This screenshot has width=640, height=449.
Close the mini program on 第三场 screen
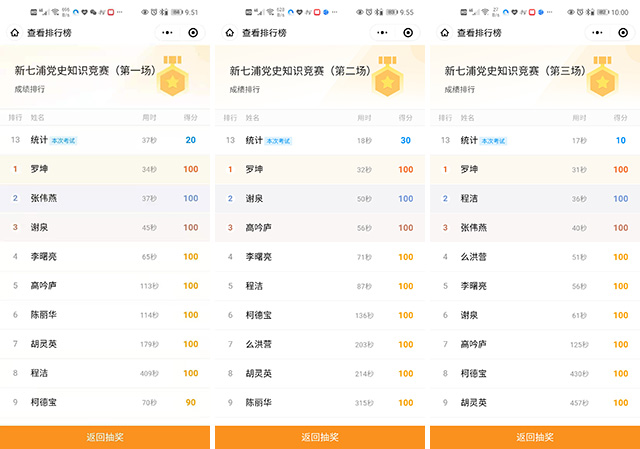623,32
